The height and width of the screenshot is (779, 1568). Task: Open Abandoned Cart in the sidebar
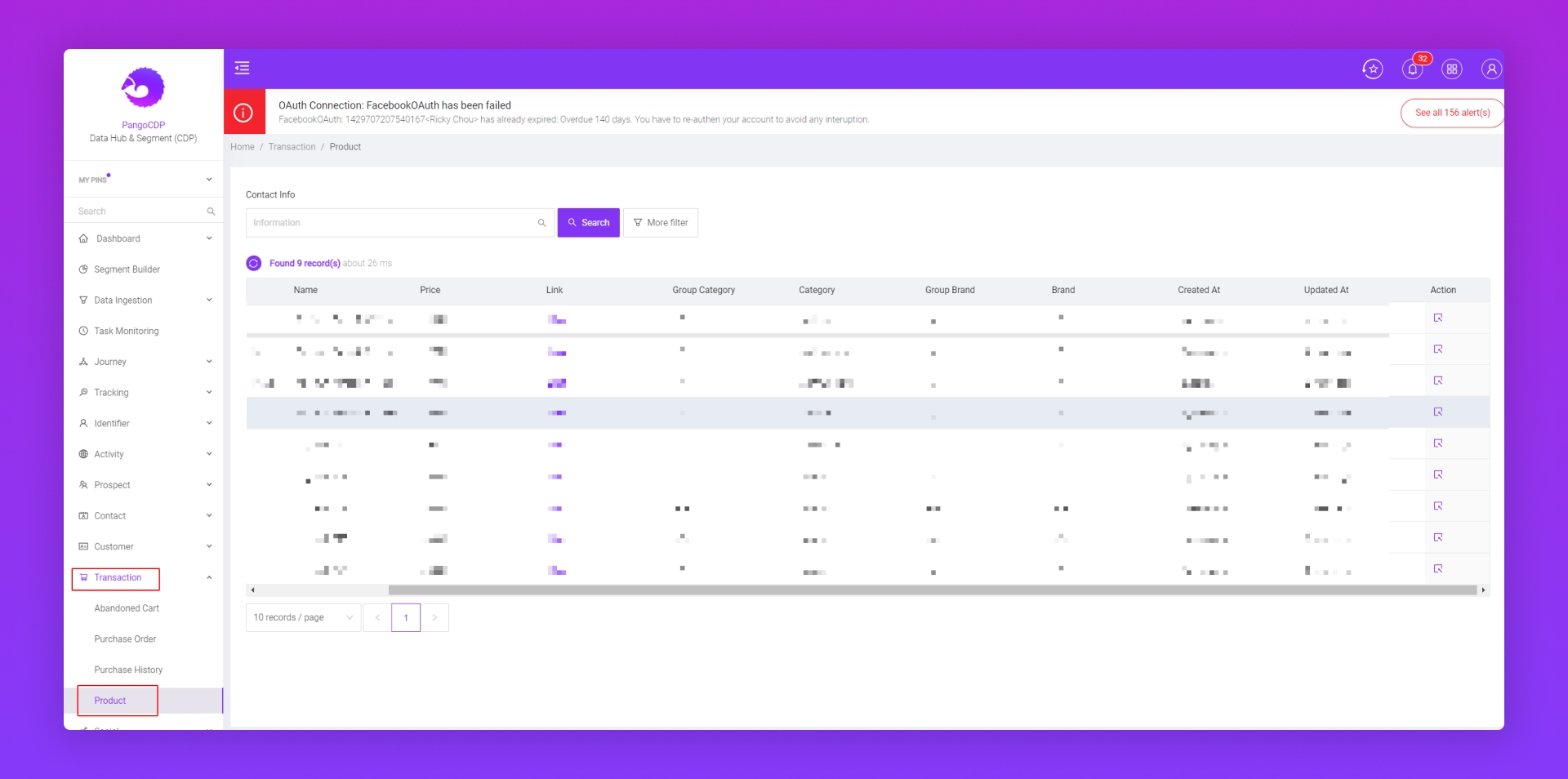coord(127,608)
